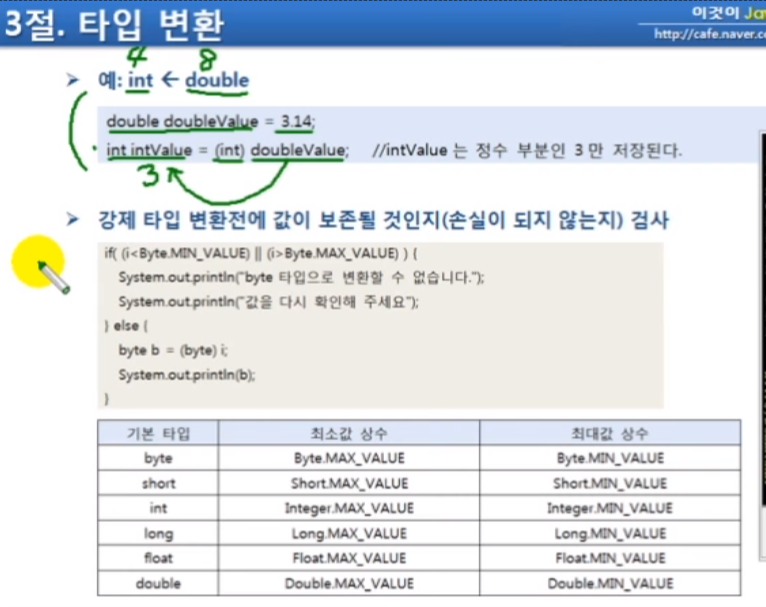Select code line "double doubleValue = 3.14;"
Viewport: 766px width, 607px height.
pos(211,121)
